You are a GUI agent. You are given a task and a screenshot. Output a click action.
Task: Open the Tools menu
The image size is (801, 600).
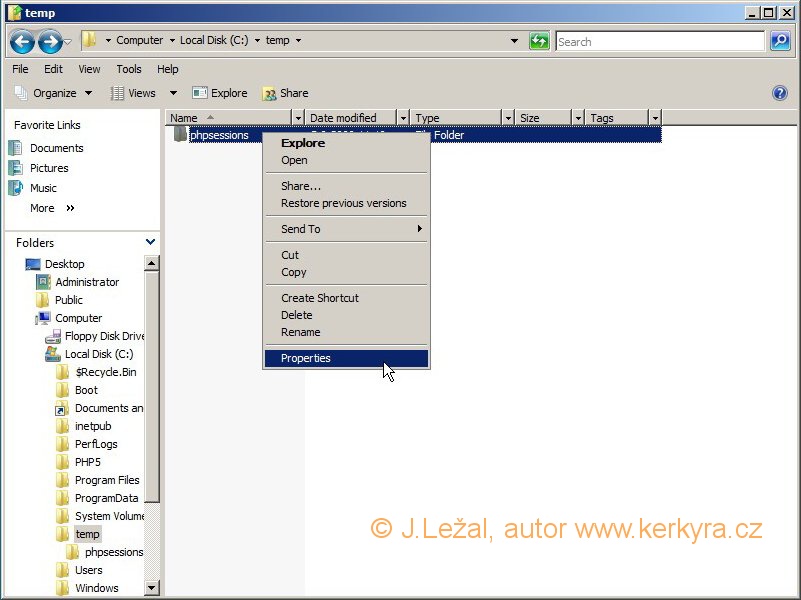tap(129, 69)
